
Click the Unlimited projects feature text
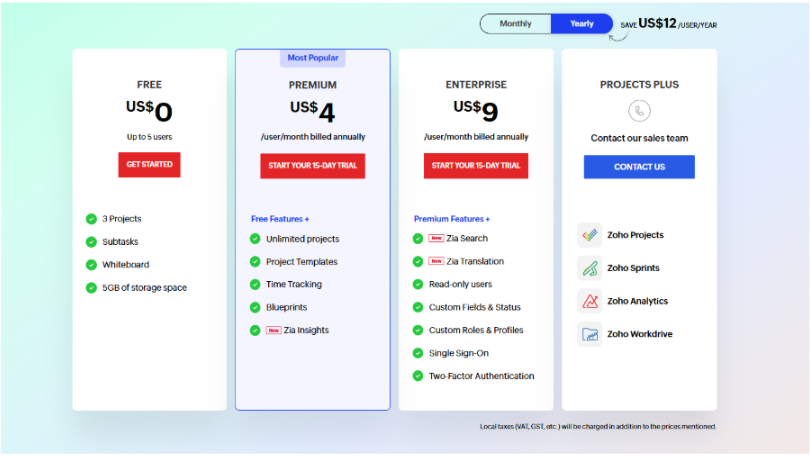coord(303,239)
